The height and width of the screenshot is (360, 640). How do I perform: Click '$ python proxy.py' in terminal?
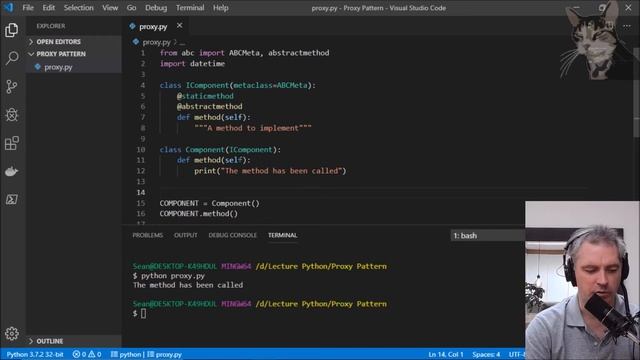(x=169, y=276)
